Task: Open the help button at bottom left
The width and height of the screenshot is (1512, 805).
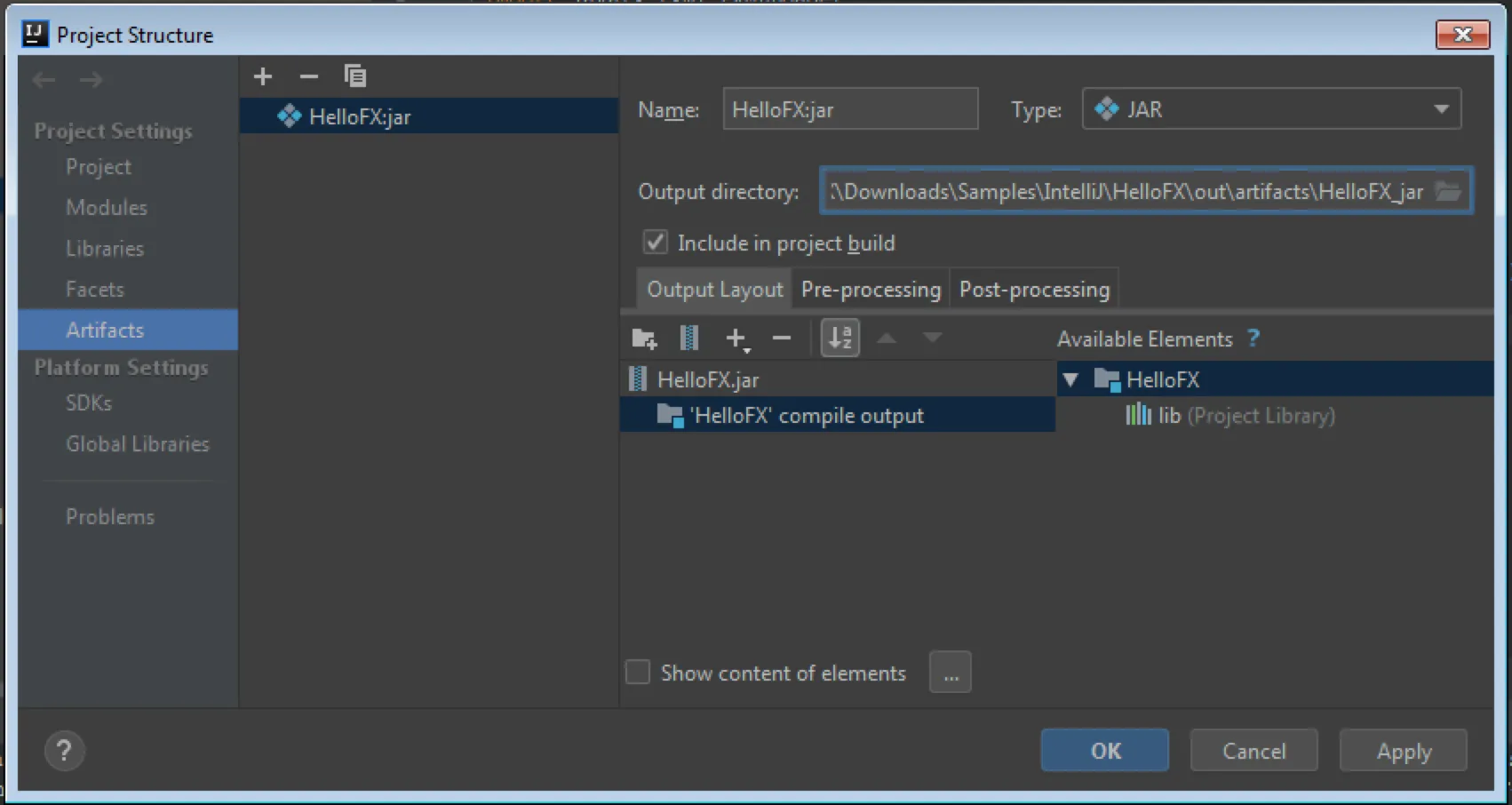Action: [x=64, y=751]
